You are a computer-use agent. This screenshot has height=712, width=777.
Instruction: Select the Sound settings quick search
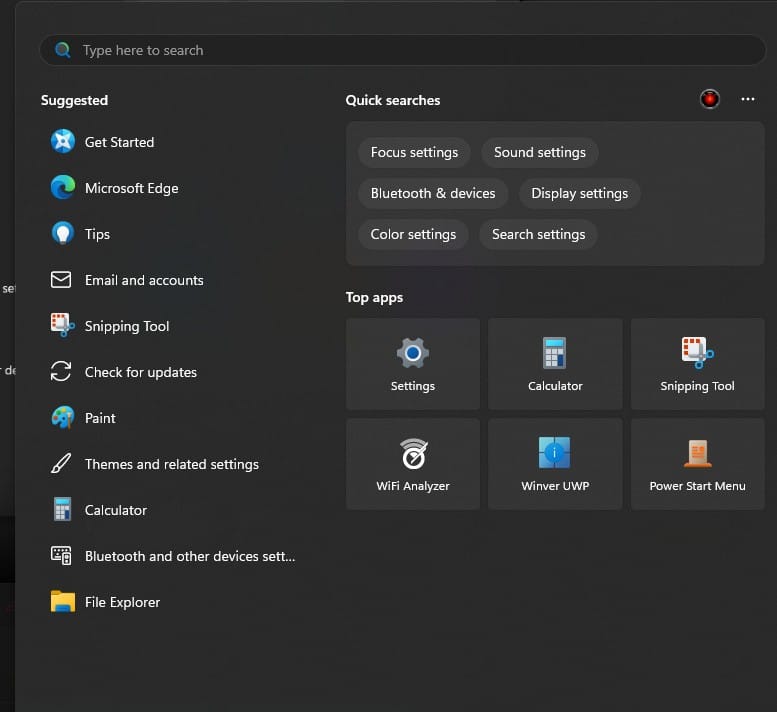click(x=540, y=152)
